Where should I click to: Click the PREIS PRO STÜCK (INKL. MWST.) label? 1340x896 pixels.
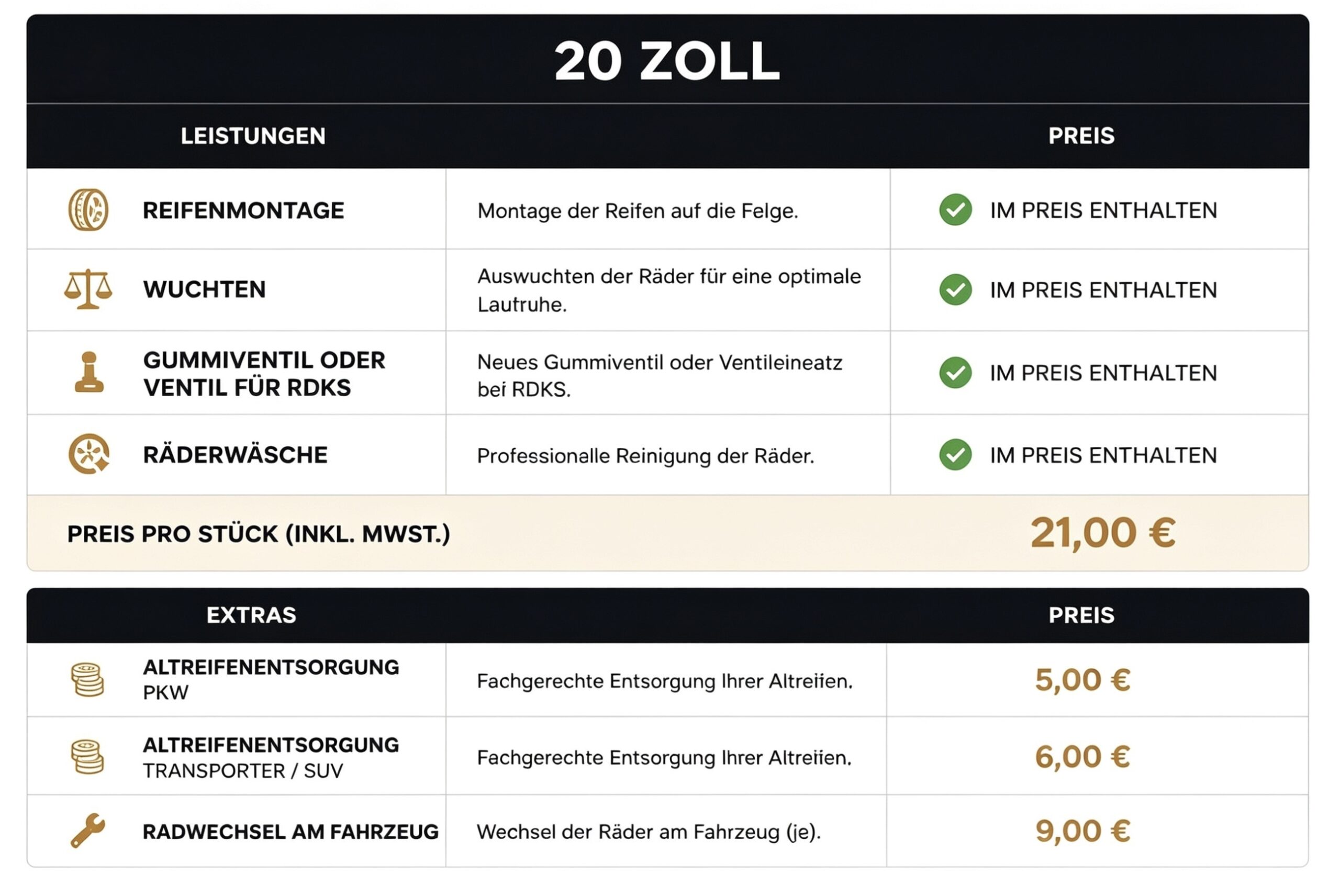[259, 534]
